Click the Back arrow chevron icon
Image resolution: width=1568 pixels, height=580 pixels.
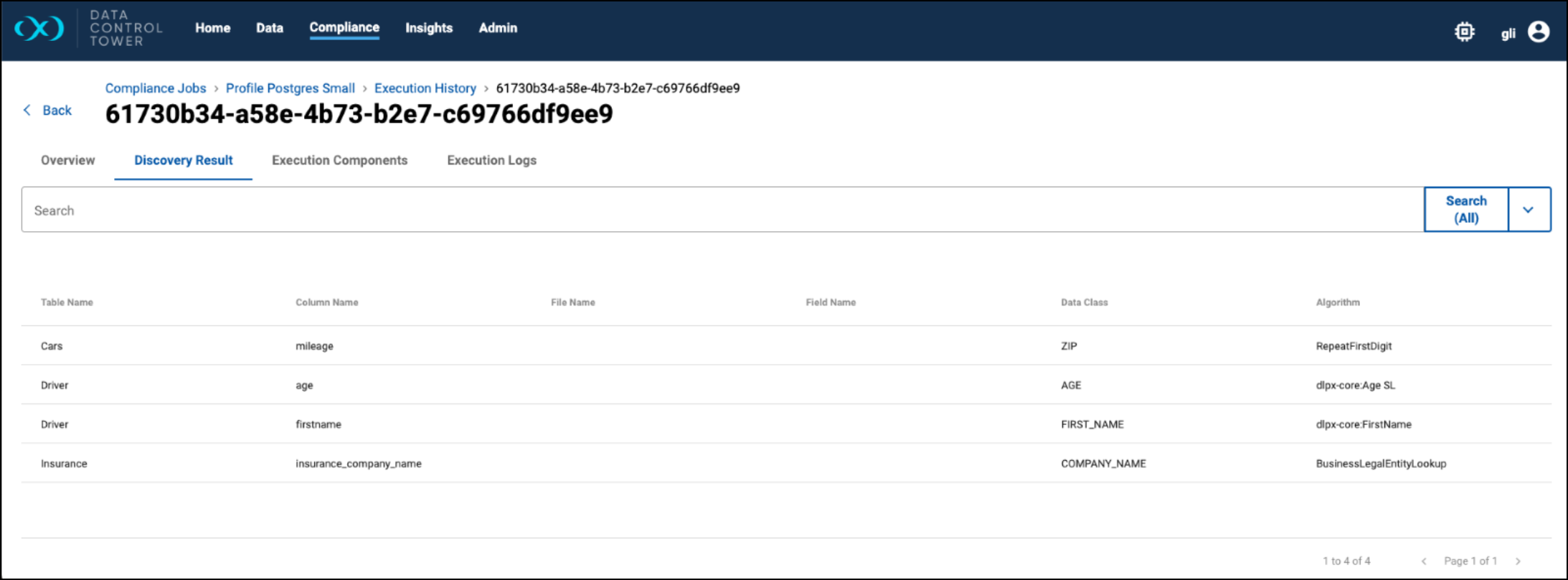[x=27, y=110]
